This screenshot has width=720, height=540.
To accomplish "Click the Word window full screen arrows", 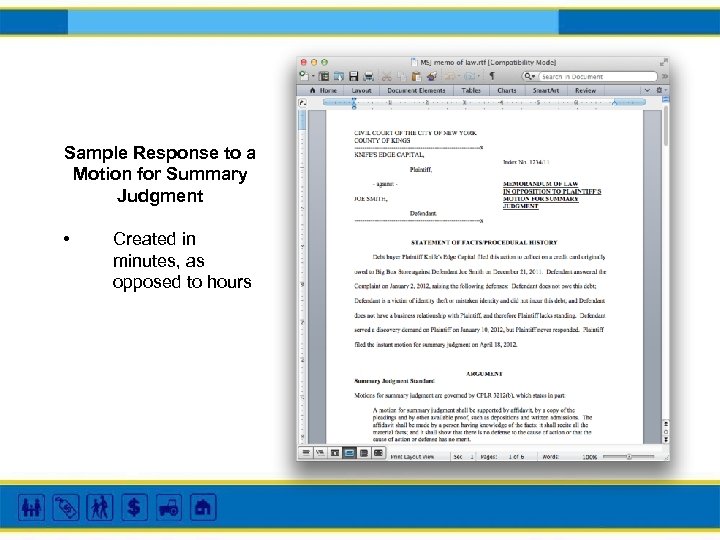I will coord(664,62).
